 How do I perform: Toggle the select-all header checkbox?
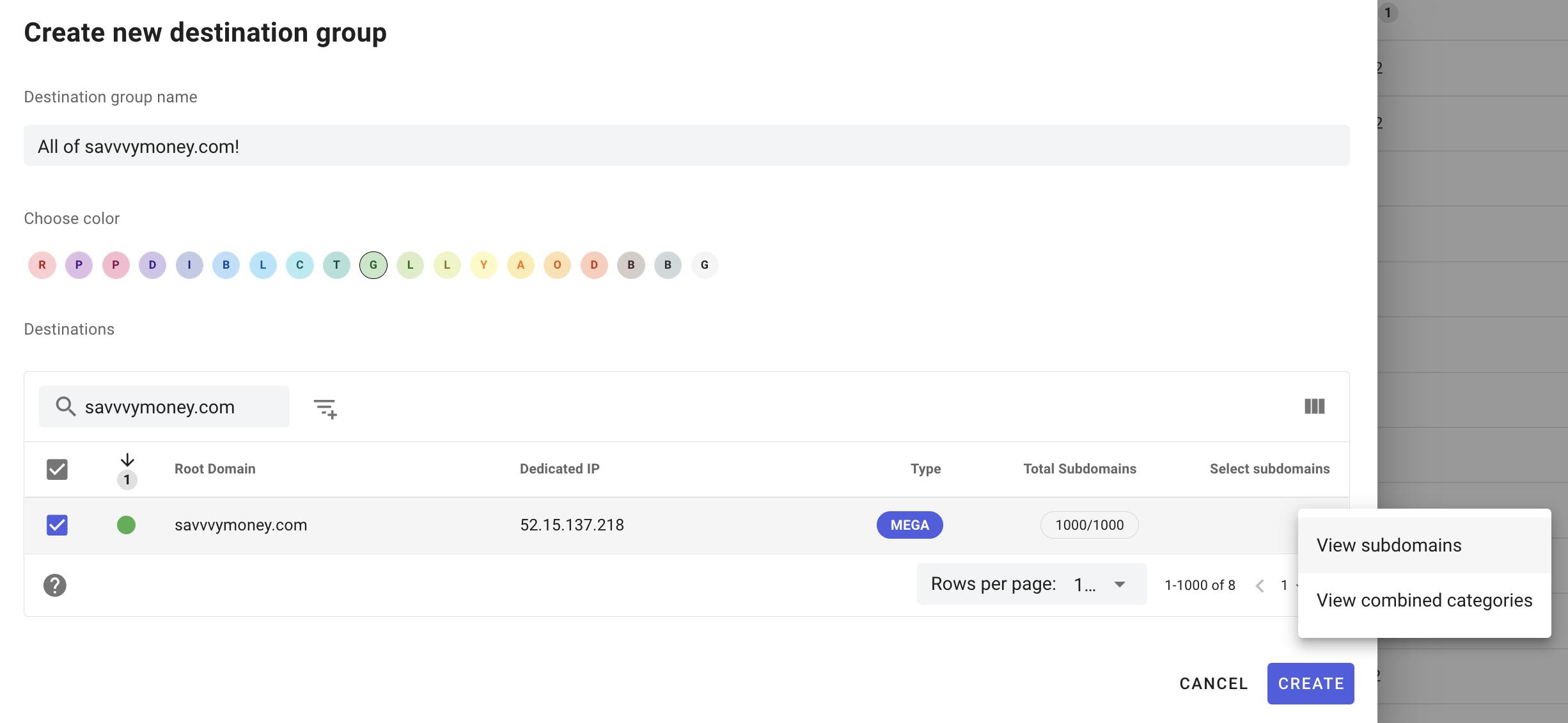57,469
